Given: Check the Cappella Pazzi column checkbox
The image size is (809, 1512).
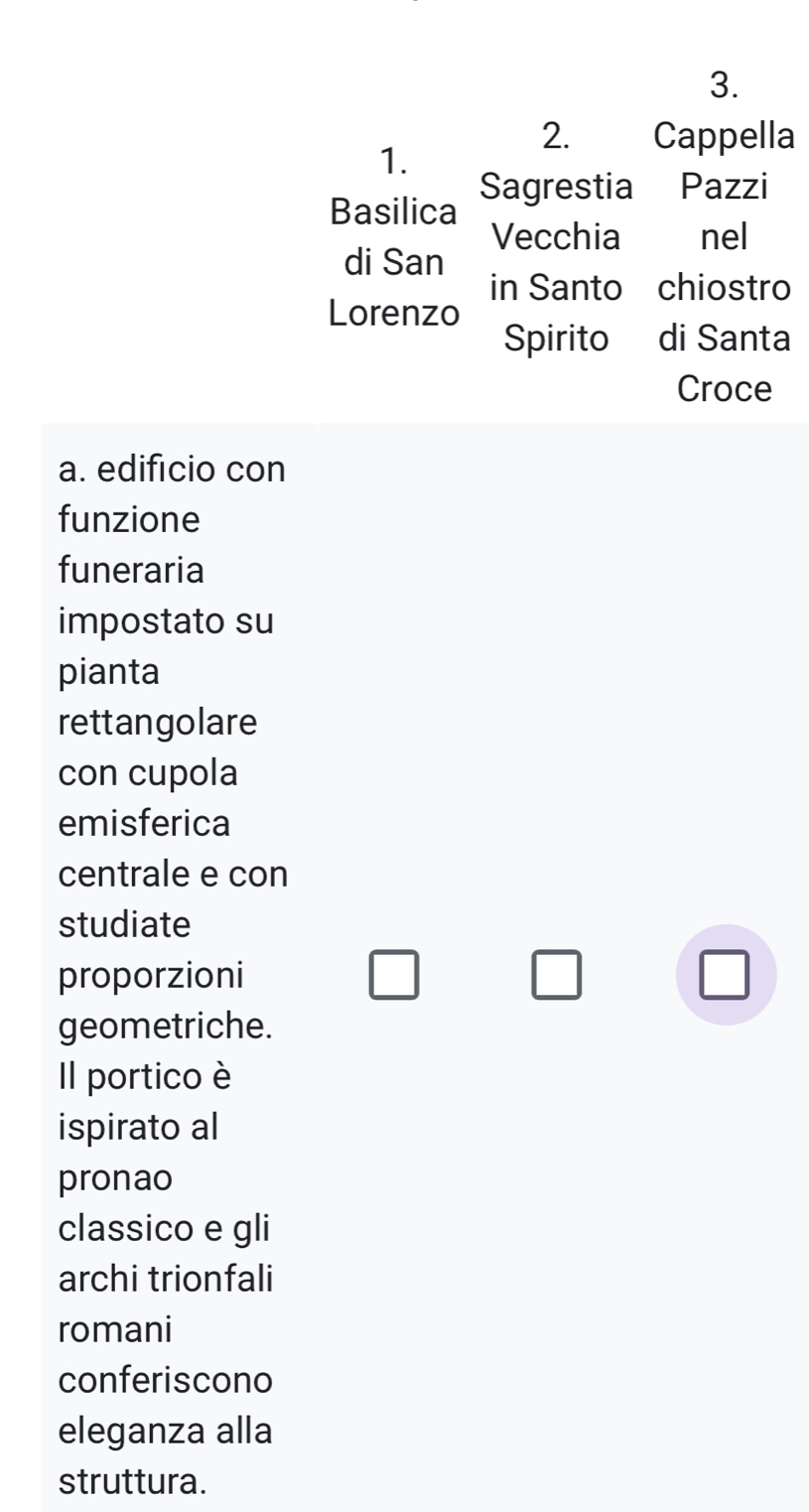Looking at the screenshot, I should tap(726, 975).
